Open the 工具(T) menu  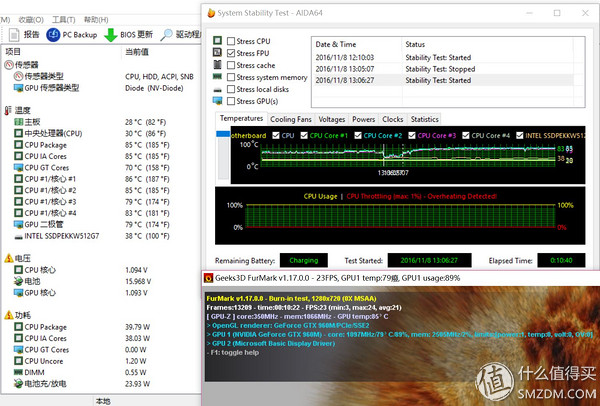pyautogui.click(x=65, y=18)
